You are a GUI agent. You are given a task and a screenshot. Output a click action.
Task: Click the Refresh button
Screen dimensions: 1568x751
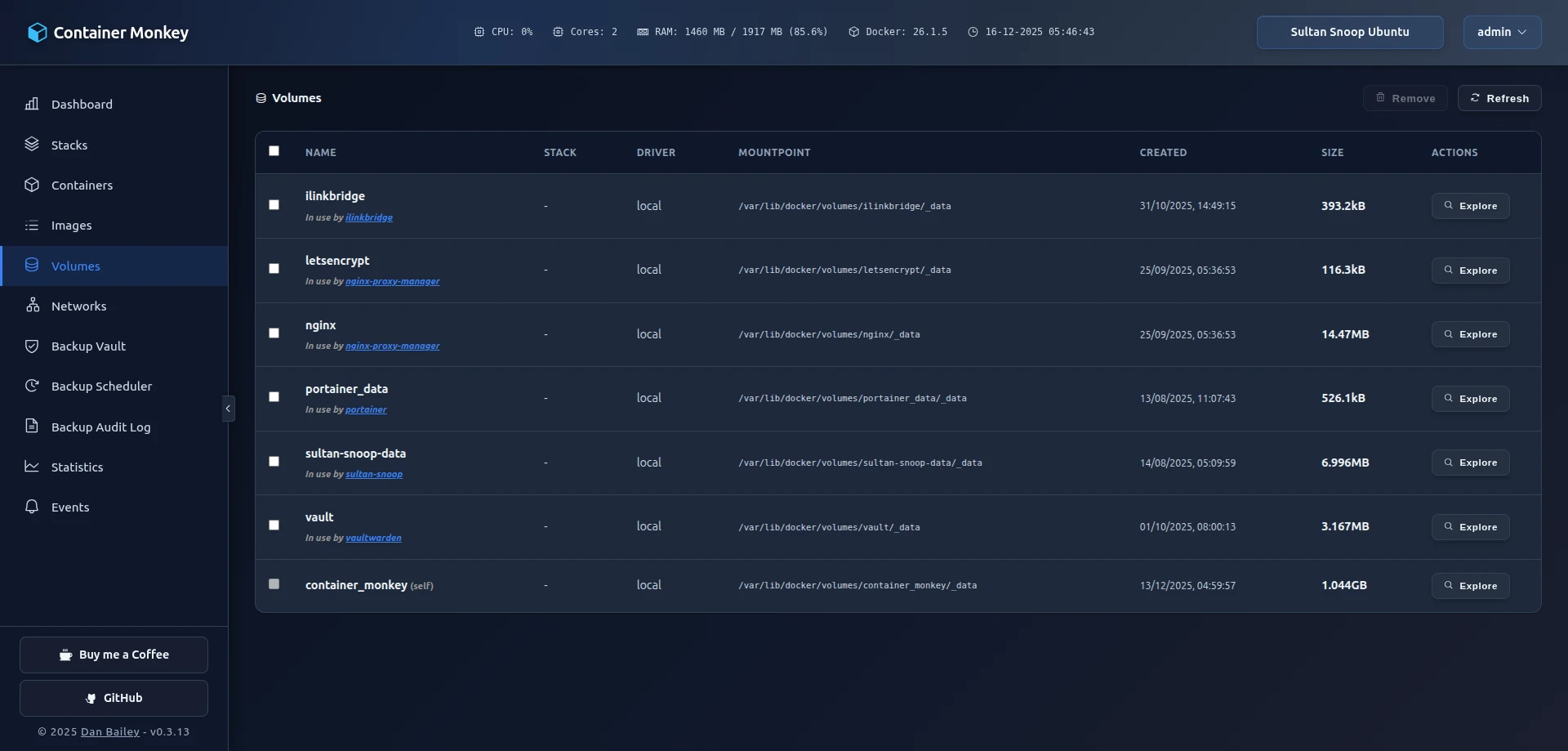(1500, 98)
